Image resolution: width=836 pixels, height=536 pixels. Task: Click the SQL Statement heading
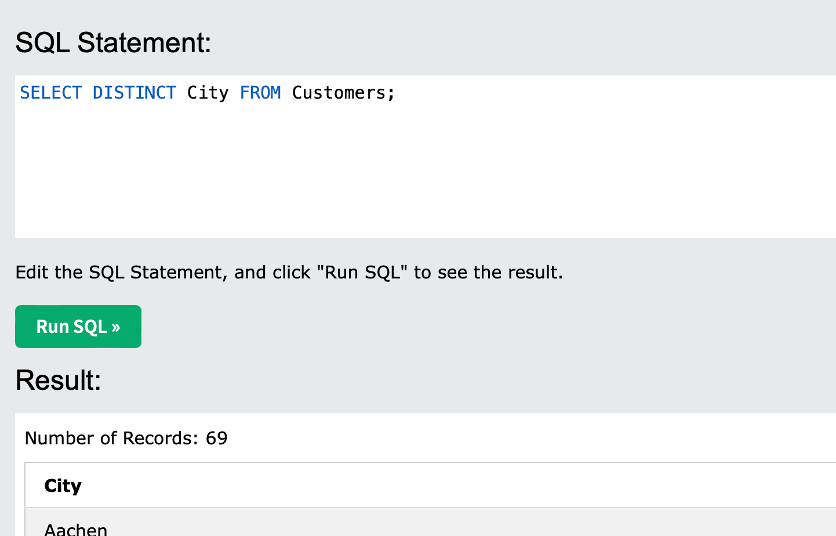113,42
